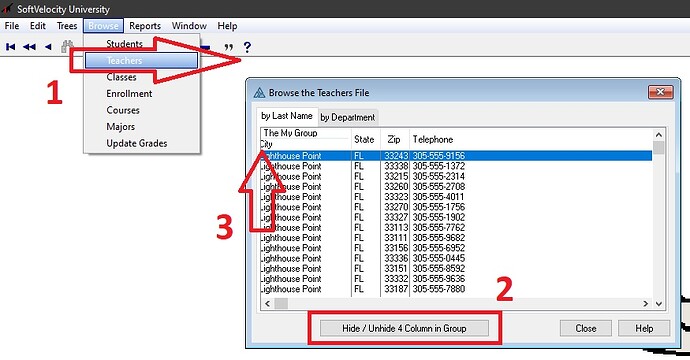Open the Trees menu
The width and height of the screenshot is (690, 360).
(x=67, y=26)
